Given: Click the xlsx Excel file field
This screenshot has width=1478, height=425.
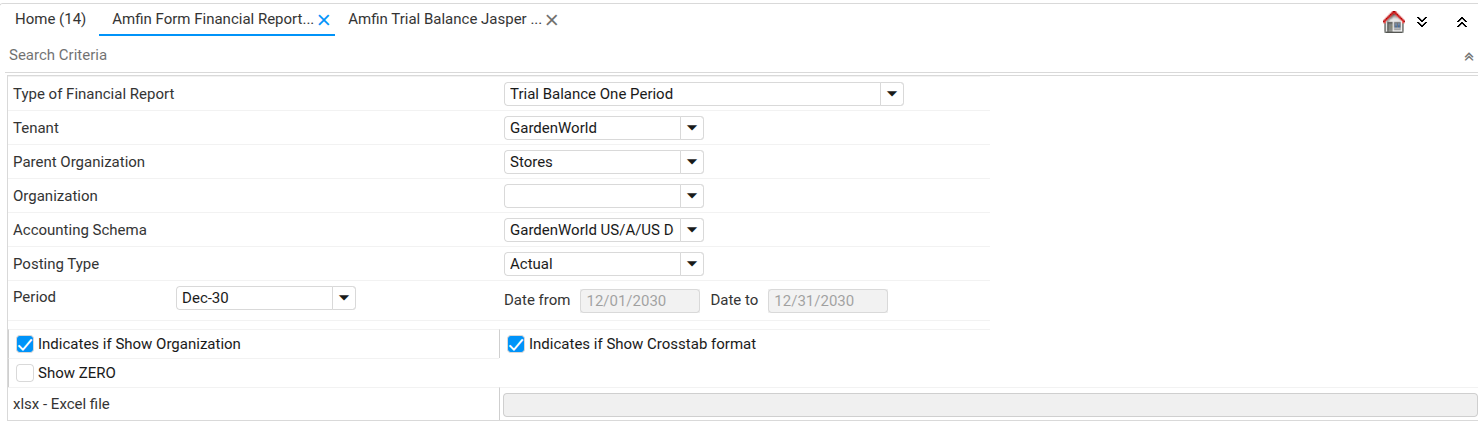Looking at the screenshot, I should point(990,404).
